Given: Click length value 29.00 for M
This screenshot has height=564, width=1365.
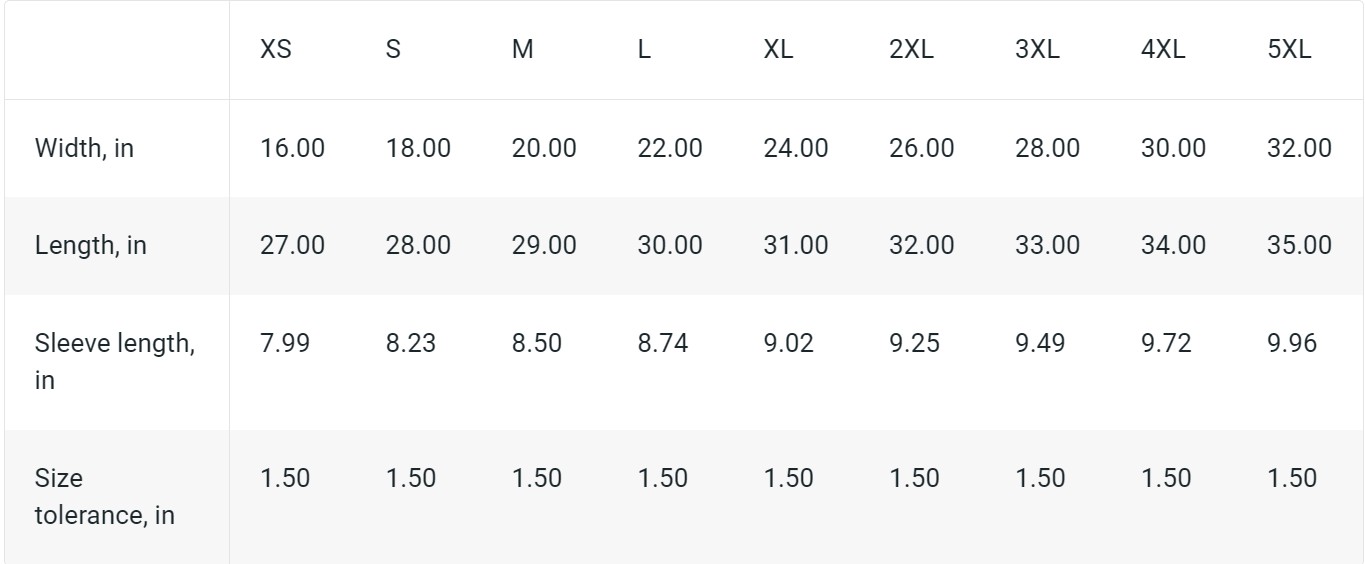Looking at the screenshot, I should tap(544, 245).
